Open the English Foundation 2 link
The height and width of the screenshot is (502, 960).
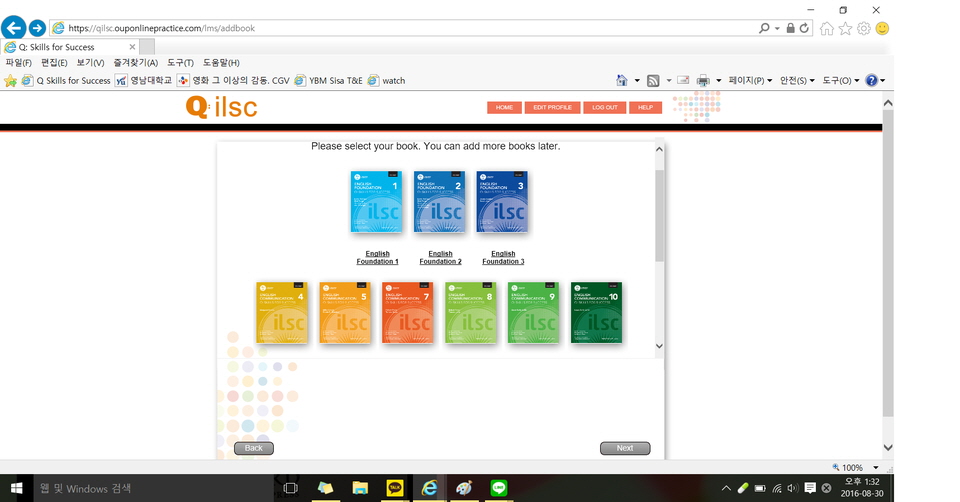[x=440, y=258]
